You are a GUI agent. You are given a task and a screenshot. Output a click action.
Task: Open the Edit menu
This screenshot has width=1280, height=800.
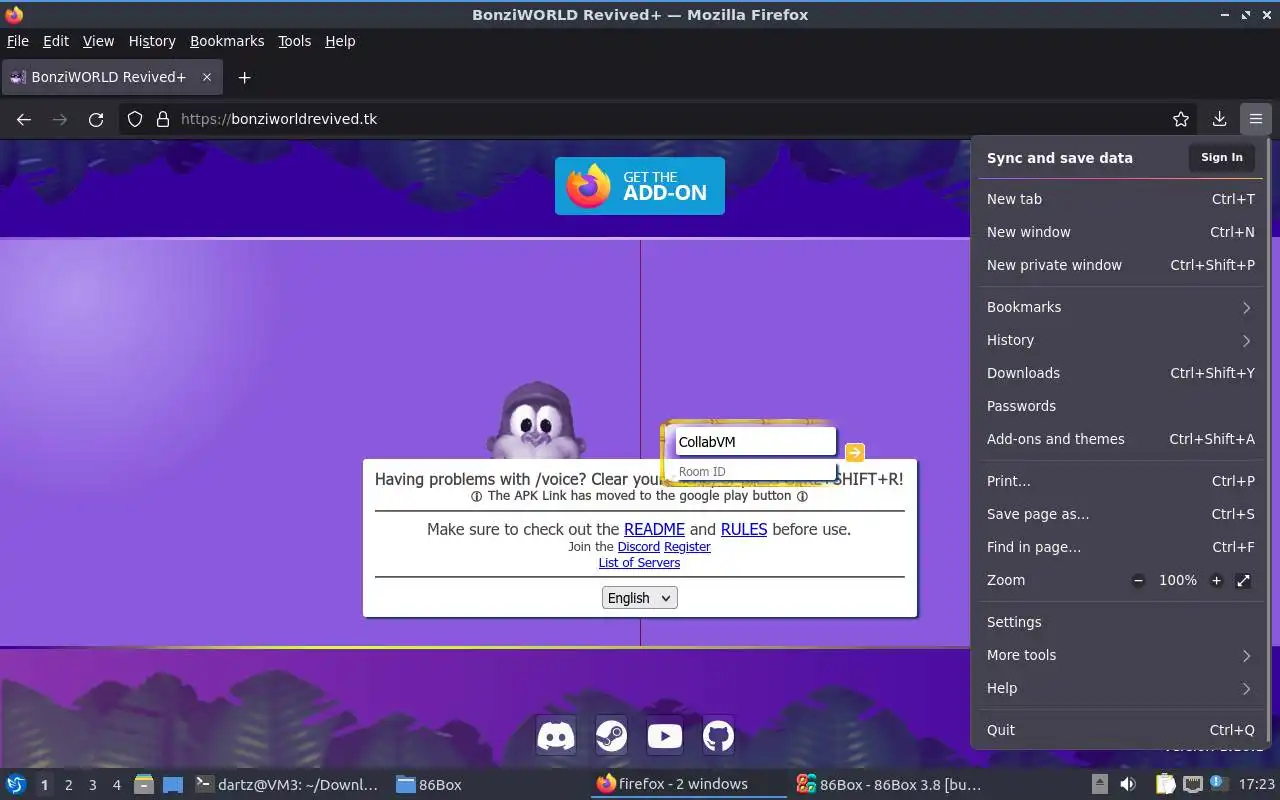click(x=56, y=41)
